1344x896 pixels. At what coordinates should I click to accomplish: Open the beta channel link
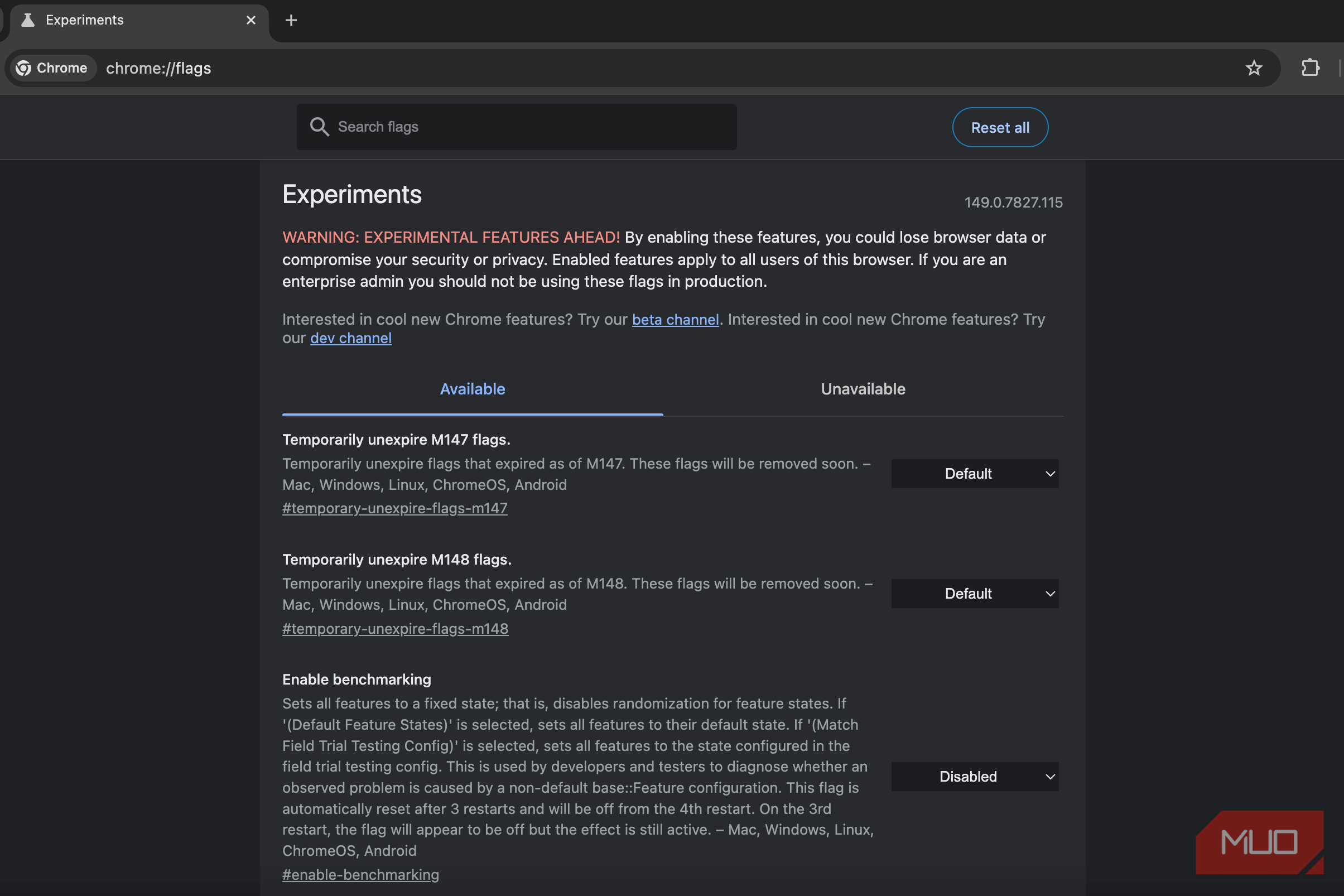tap(676, 320)
